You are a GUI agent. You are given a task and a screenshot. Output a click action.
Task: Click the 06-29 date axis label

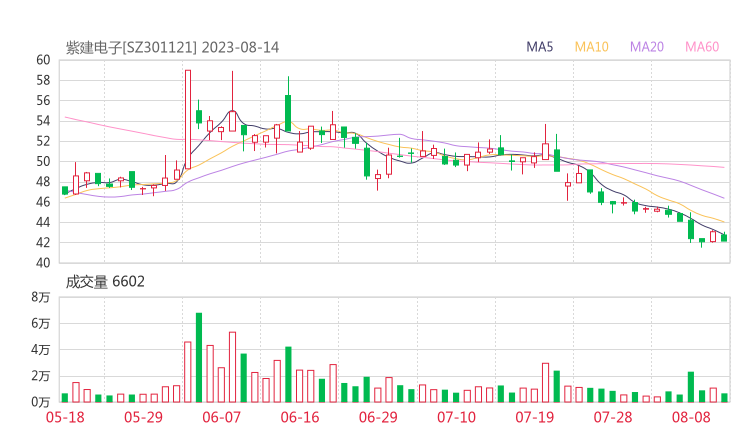(x=378, y=417)
